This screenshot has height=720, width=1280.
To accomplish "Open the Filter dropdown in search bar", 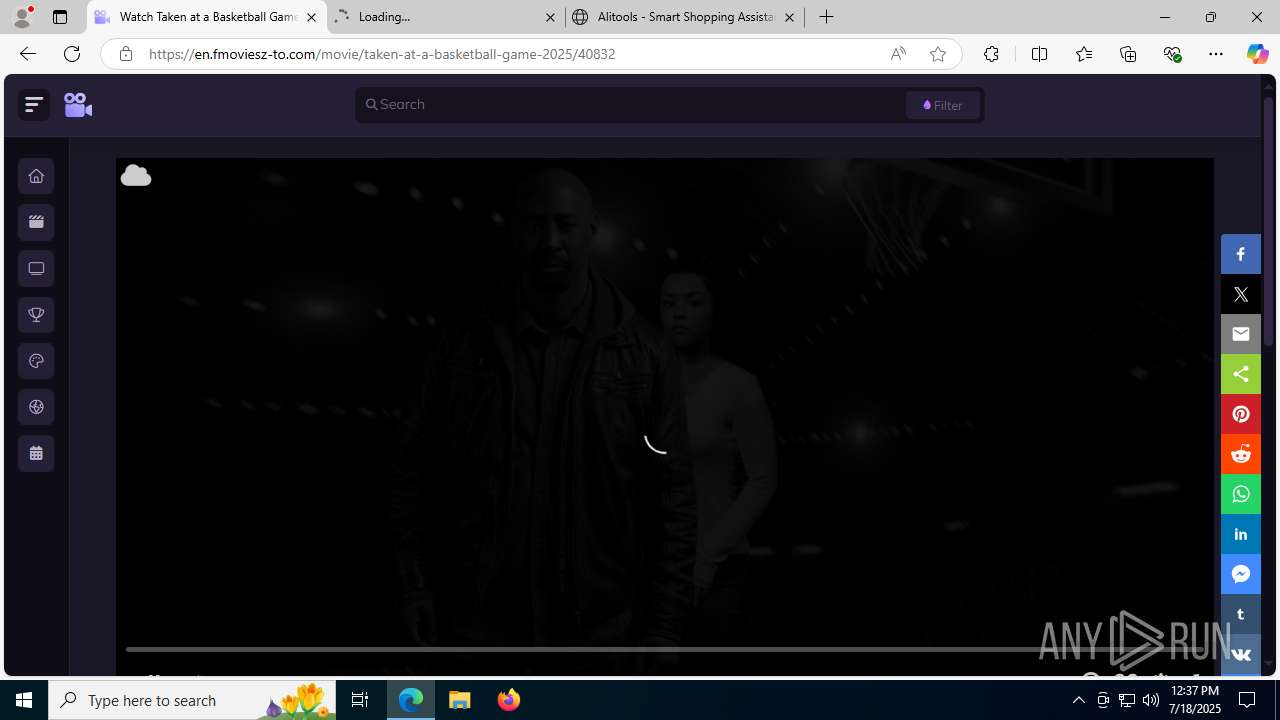I will 943,105.
